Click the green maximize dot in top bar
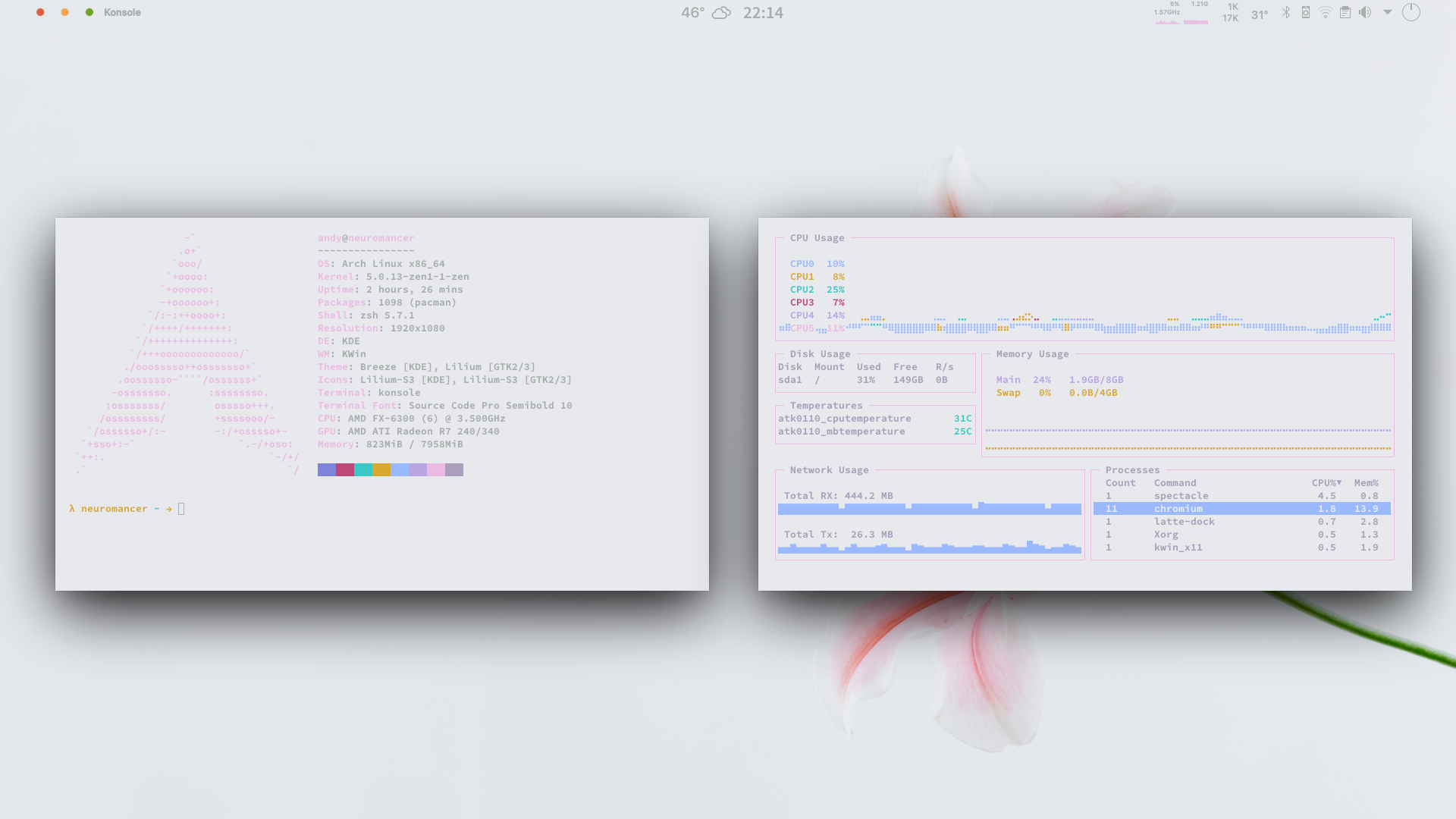Image resolution: width=1456 pixels, height=819 pixels. 89,12
